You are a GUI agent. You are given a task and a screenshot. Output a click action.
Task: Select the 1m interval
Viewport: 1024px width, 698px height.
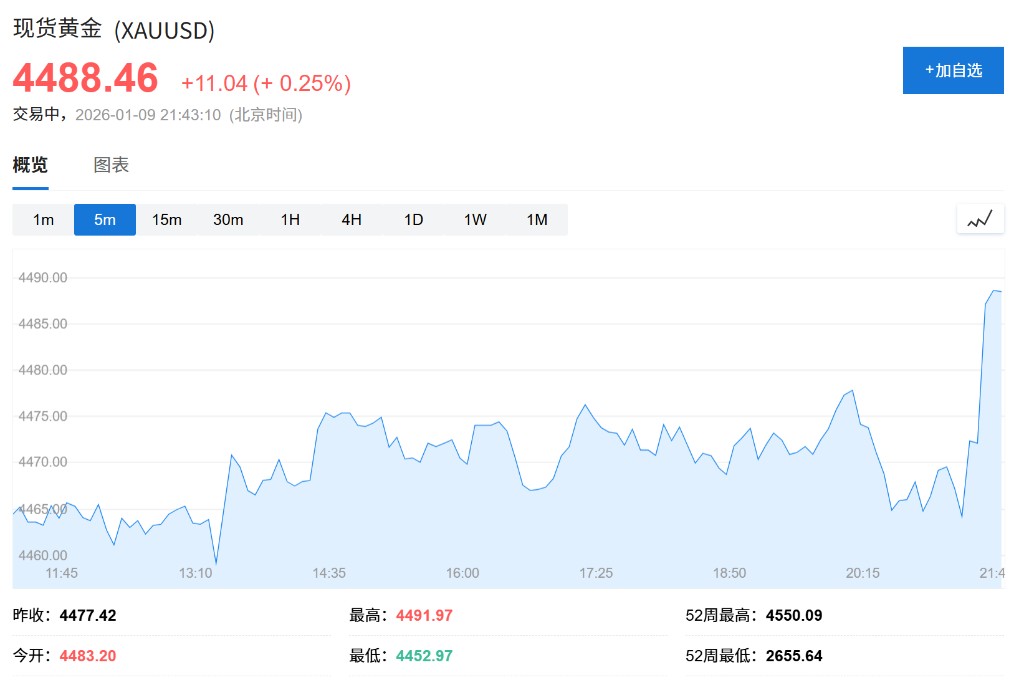43,220
